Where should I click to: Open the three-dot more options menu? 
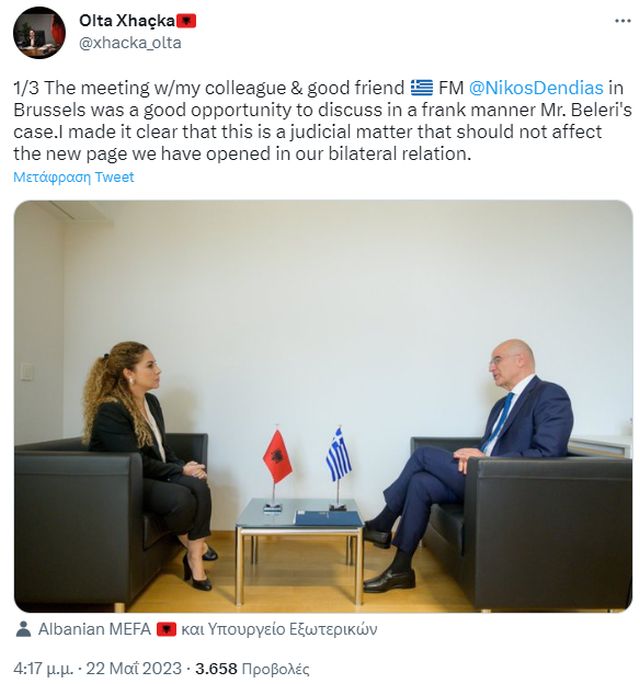[x=623, y=21]
